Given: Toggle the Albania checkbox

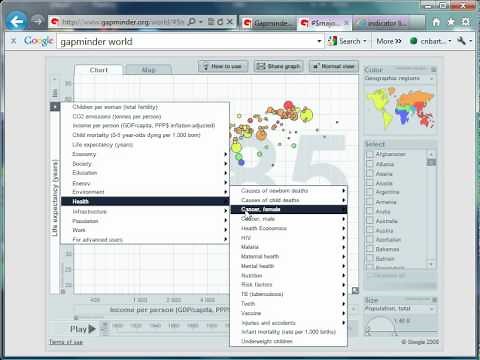Looking at the screenshot, I should 370,164.
